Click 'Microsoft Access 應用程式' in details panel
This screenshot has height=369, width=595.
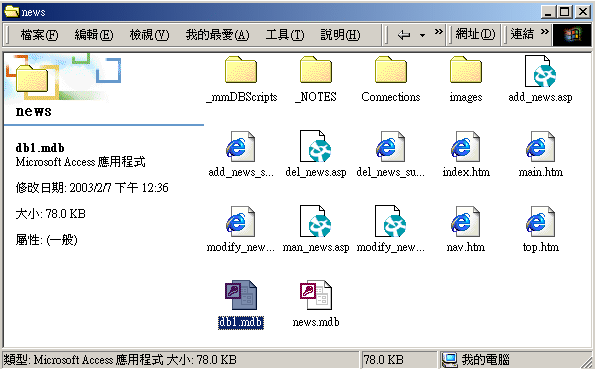80,162
